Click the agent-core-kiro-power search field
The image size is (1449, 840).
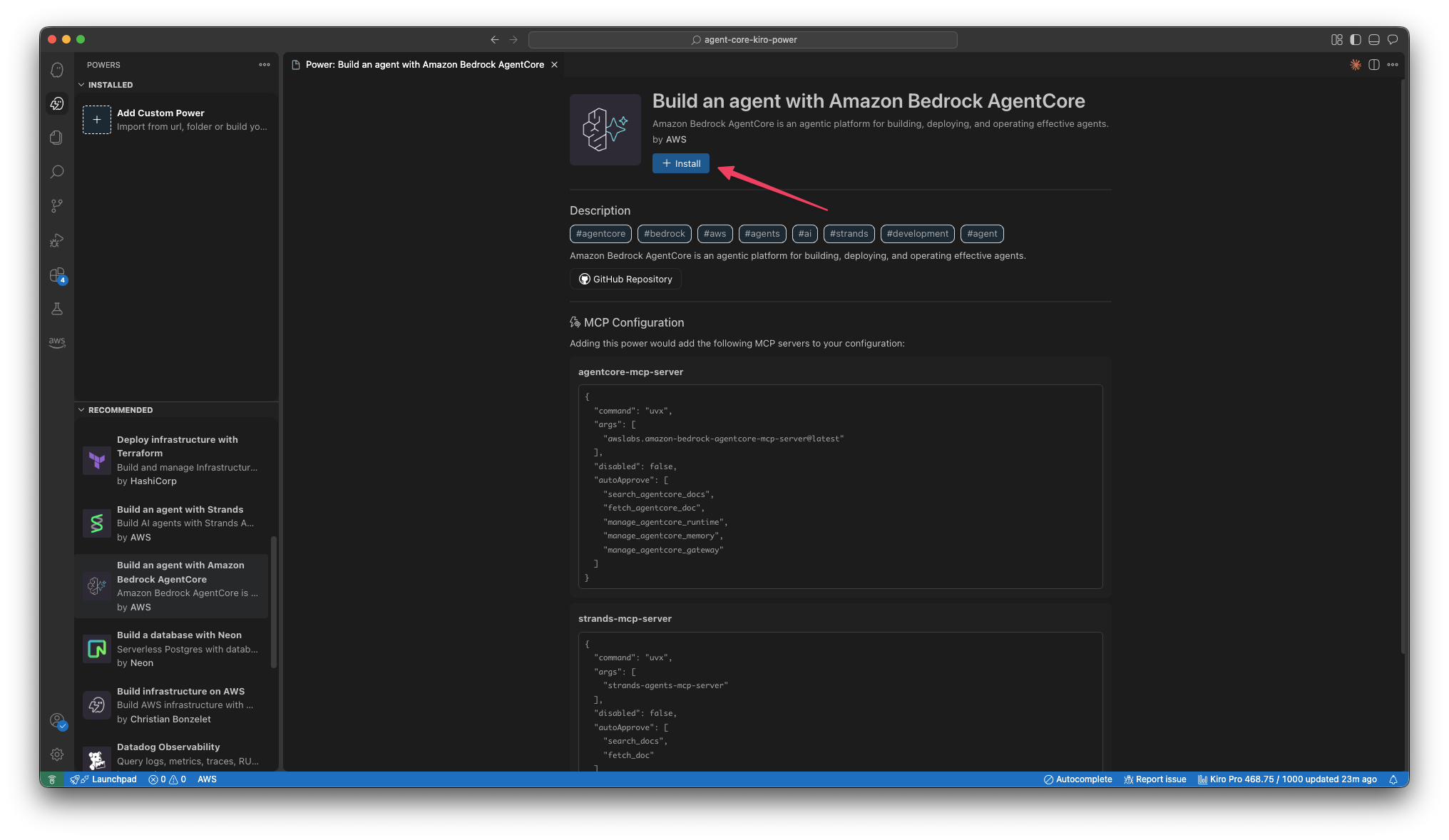coord(742,40)
